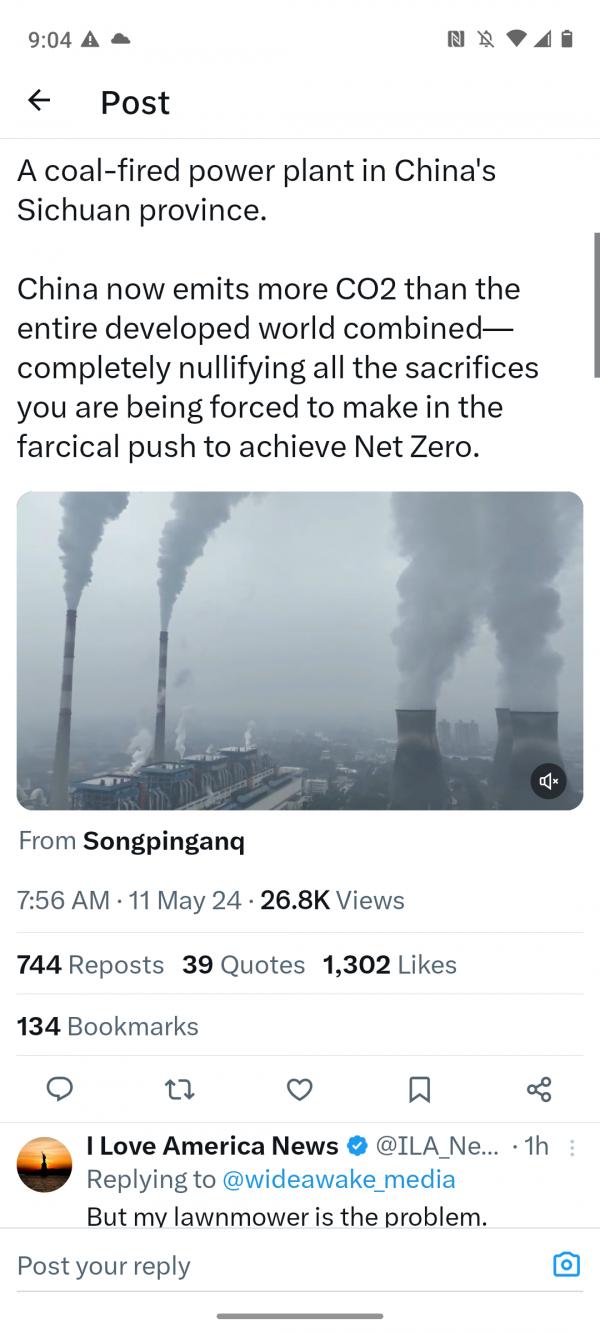This screenshot has width=600, height=1333.
Task: Unmute the video sound
Action: tap(548, 781)
